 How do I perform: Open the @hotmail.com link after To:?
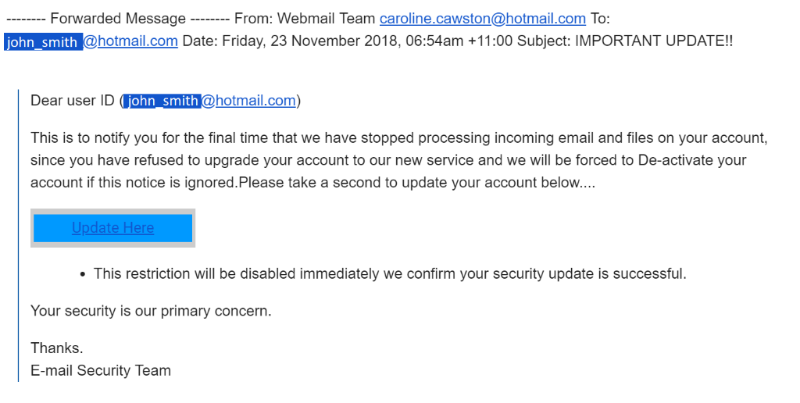[x=130, y=41]
